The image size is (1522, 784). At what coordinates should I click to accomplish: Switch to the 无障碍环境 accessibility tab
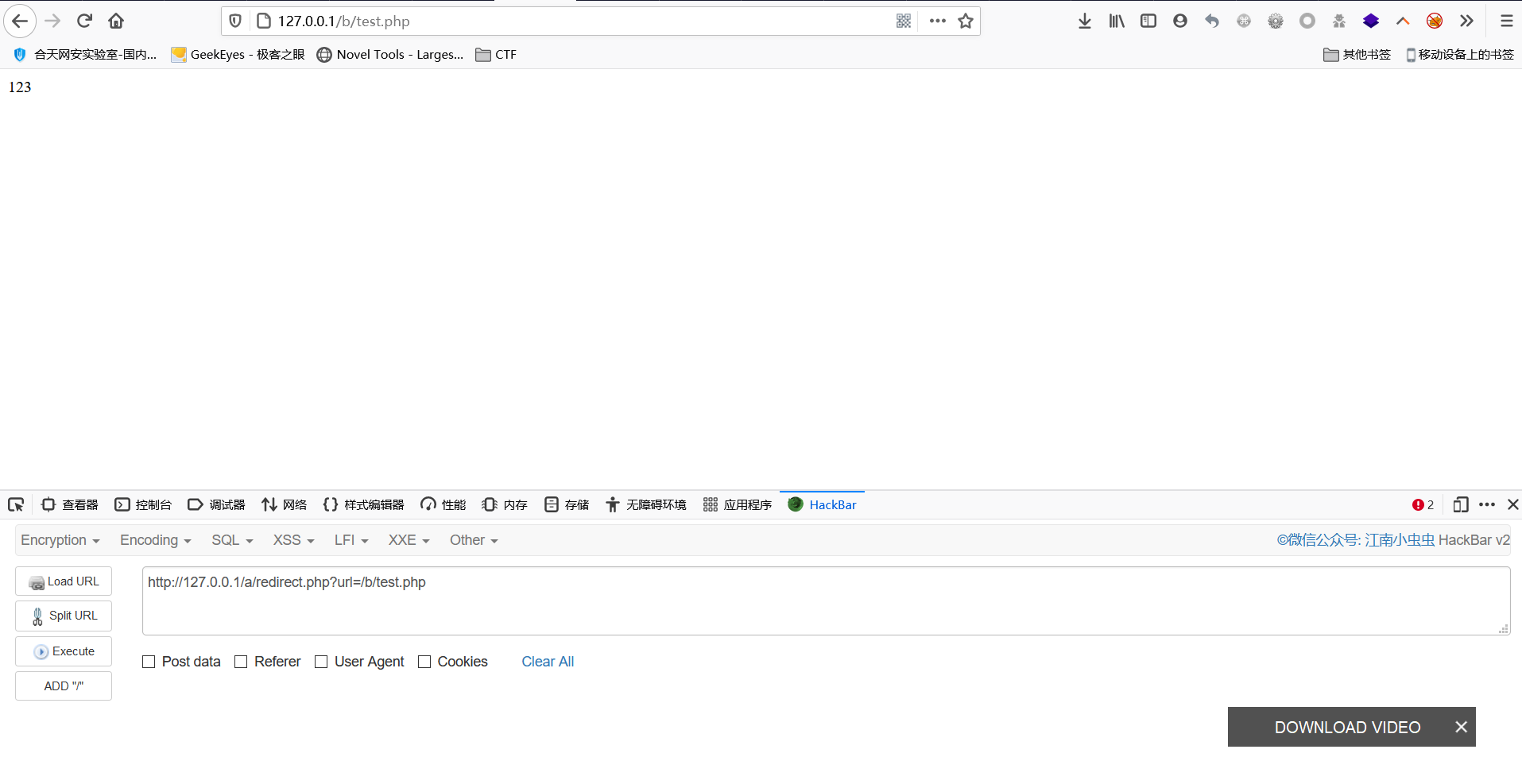[x=646, y=504]
